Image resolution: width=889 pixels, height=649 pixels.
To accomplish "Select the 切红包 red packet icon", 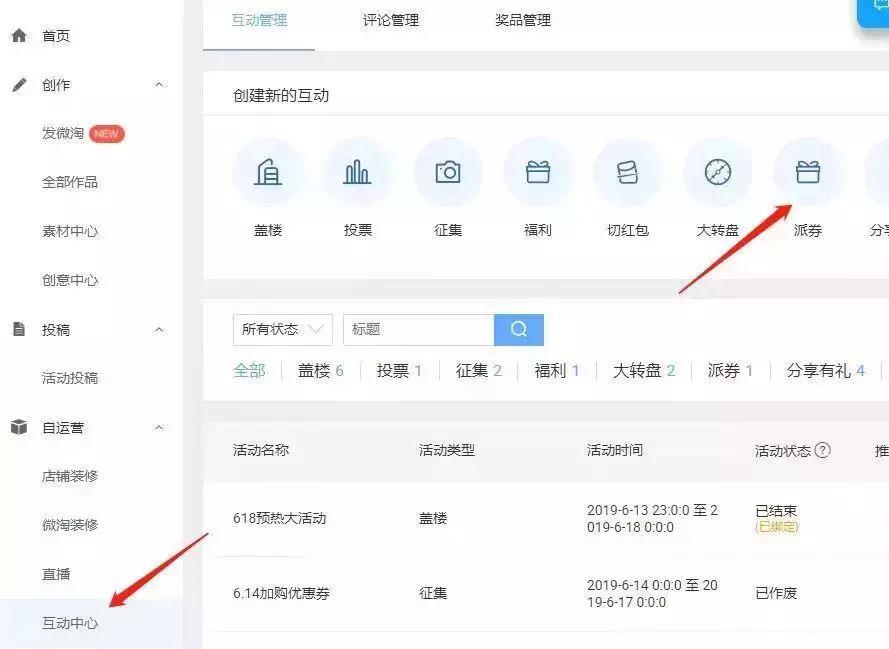I will point(628,172).
